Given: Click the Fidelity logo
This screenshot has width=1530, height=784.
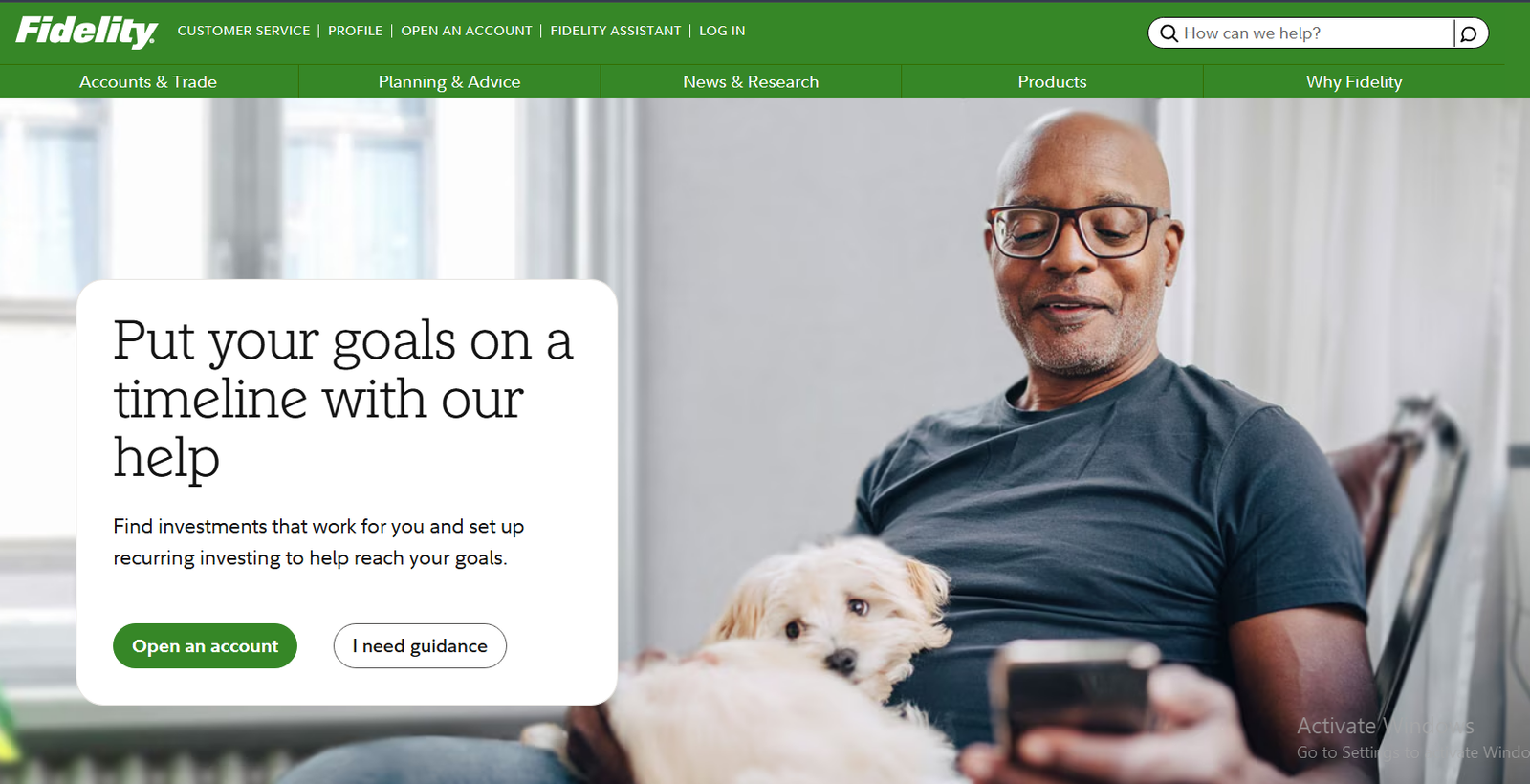Looking at the screenshot, I should coord(87,32).
